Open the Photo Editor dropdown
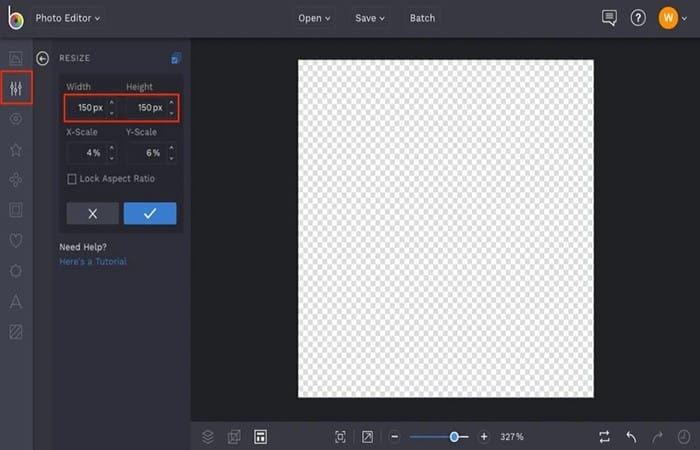 coord(68,18)
